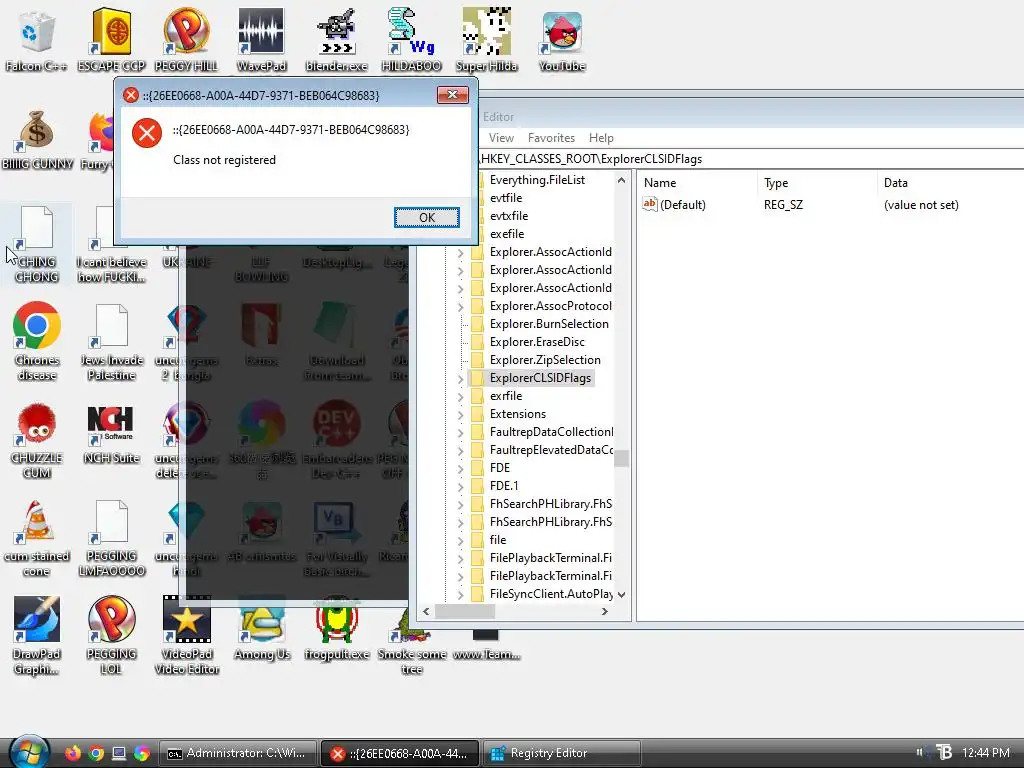Launch Firefox from the quick launch bar
Screen dimensions: 1024x768
click(72, 753)
